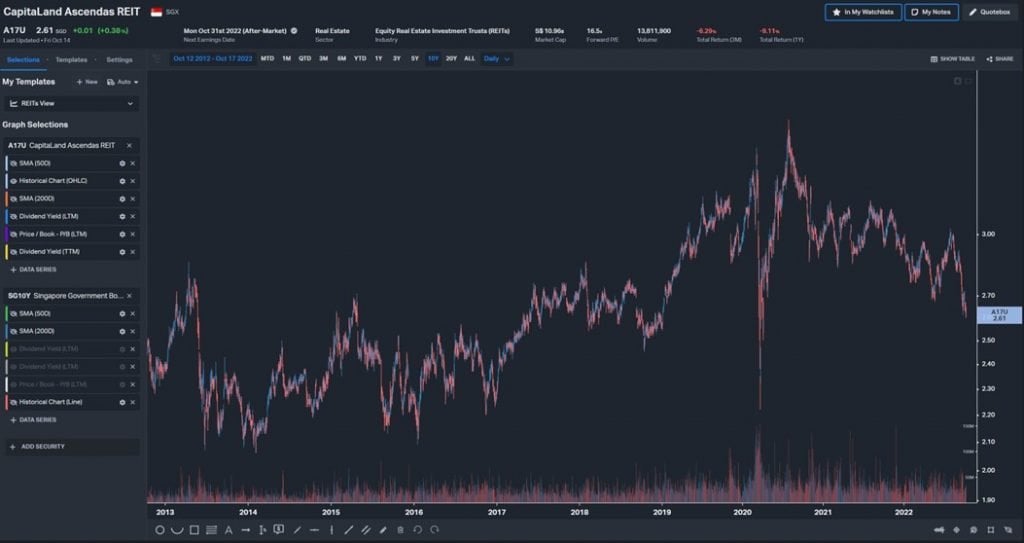Screen dimensions: 1024x543
Task: Select the circle drawing tool
Action: (159, 530)
